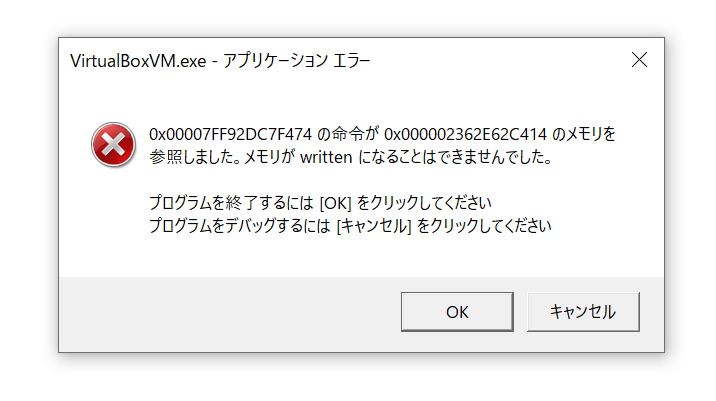
Task: Click the [OK] text in the instructions
Action: pyautogui.click(x=335, y=203)
